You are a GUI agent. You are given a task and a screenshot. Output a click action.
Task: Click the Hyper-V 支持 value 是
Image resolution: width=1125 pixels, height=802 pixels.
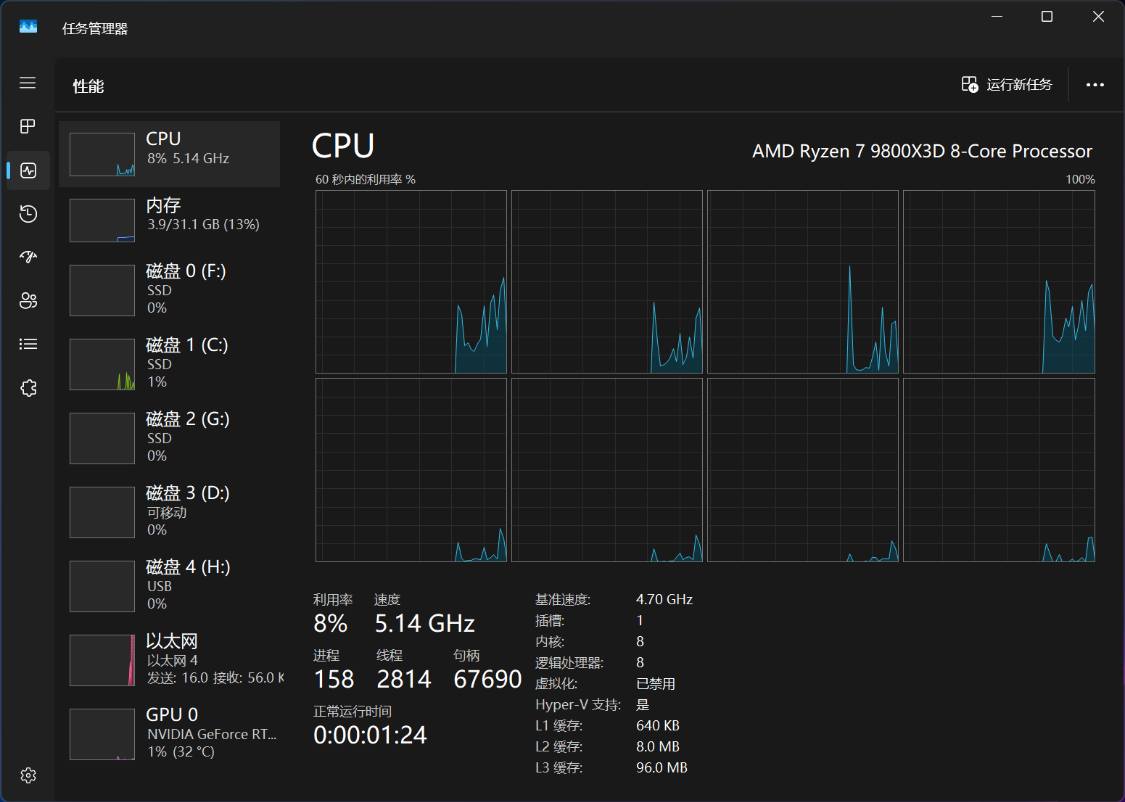[643, 704]
